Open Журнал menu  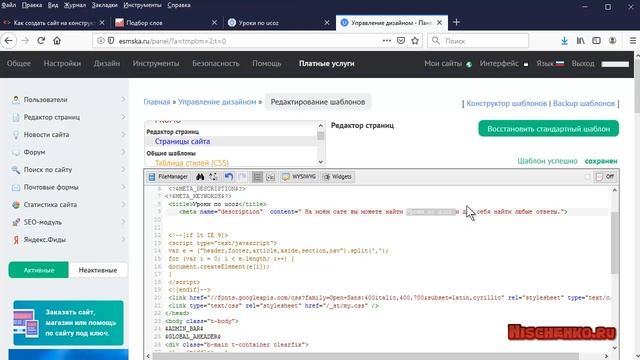75,5
